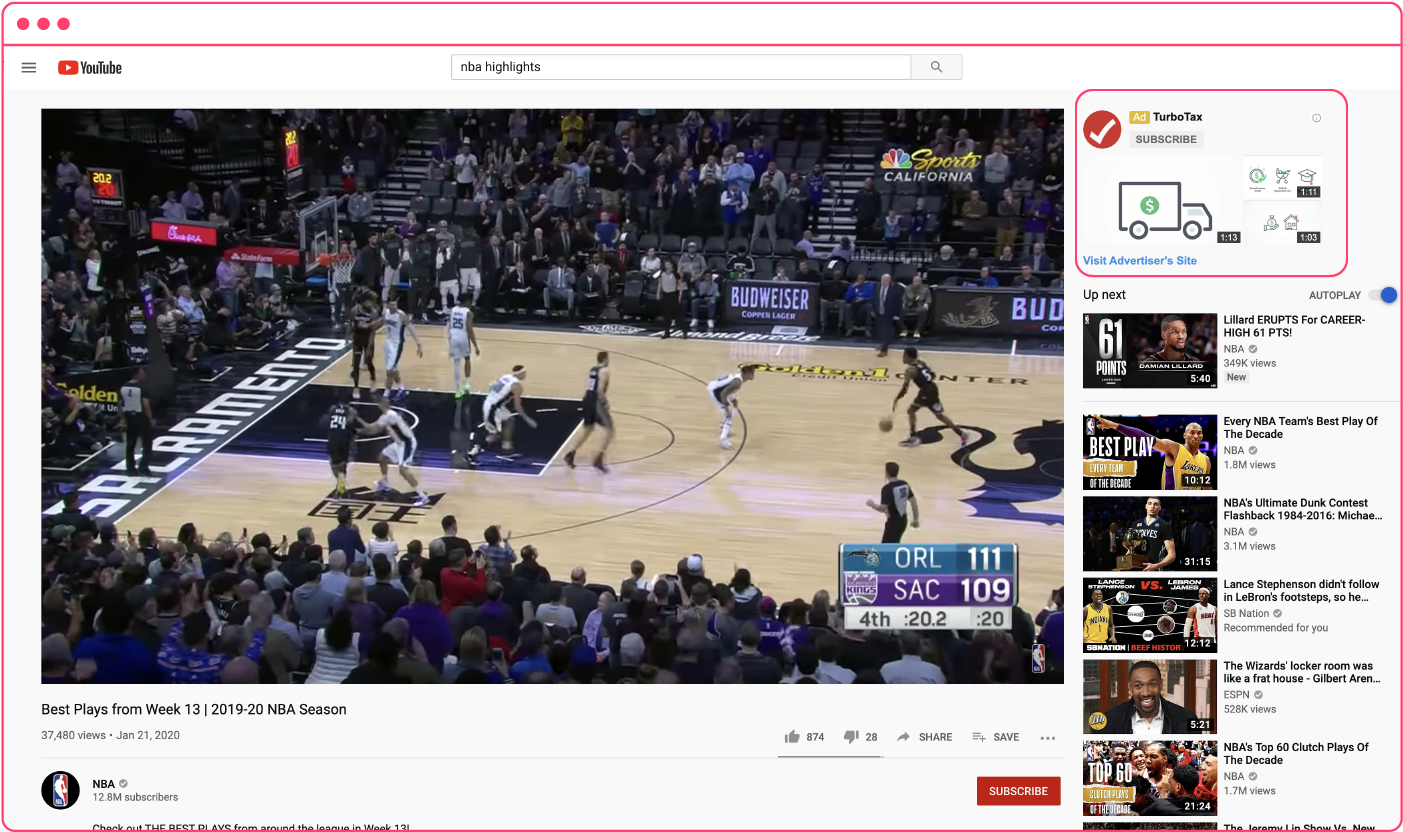Open 'Lance Stephenson didn't follow' title
Viewport: 1403px width, 832px height.
pyautogui.click(x=1301, y=591)
